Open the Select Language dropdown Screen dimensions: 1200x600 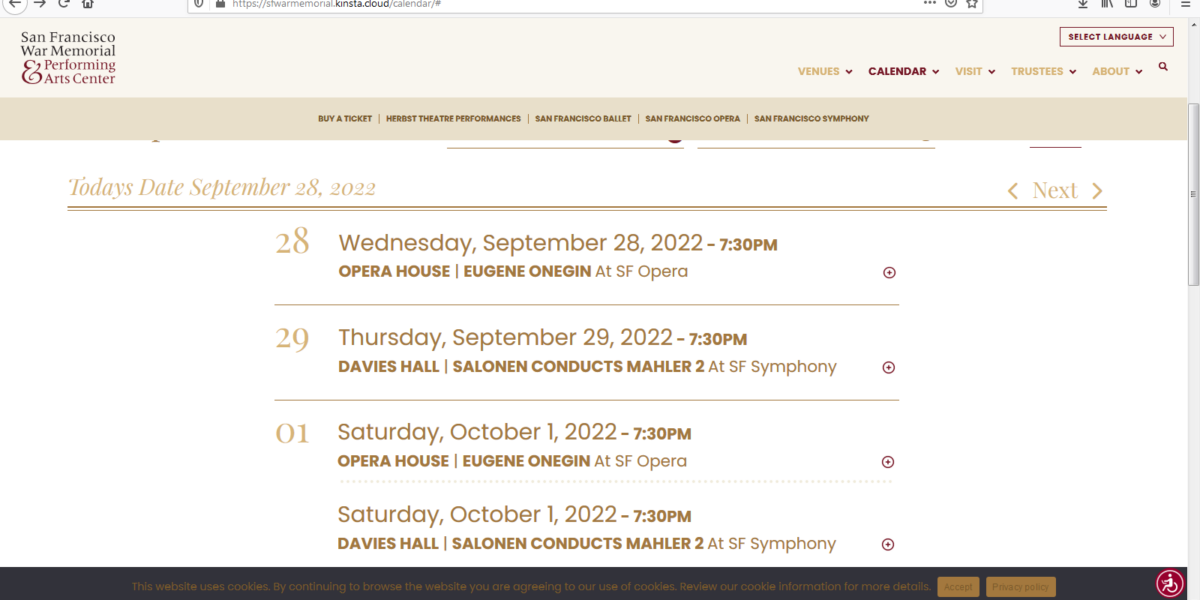click(x=1116, y=37)
